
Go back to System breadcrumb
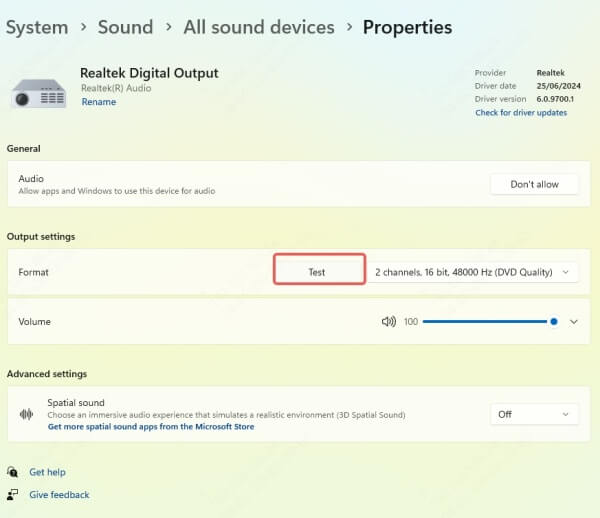point(37,28)
